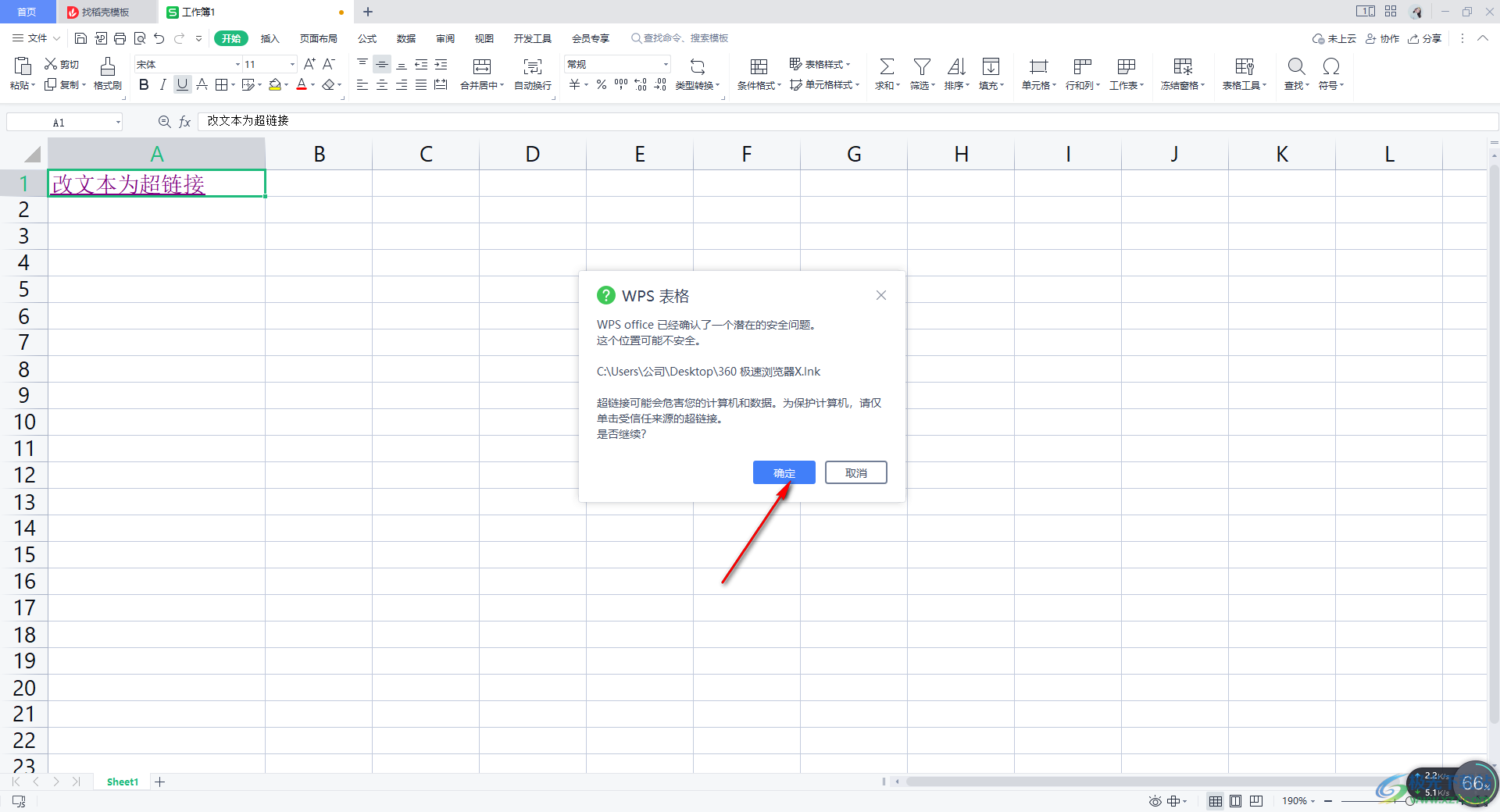Screen dimensions: 1500x812
Task: Click the decrease indent icon
Action: (x=421, y=64)
